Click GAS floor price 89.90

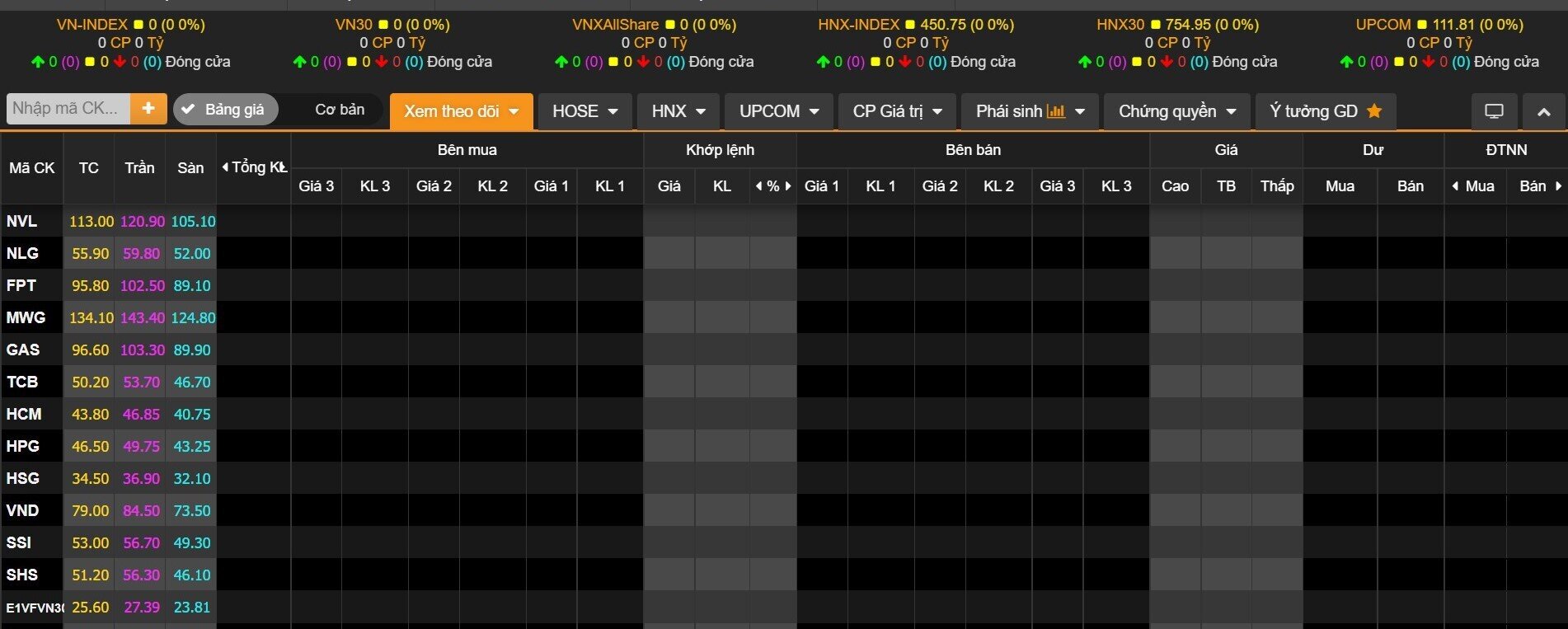192,350
